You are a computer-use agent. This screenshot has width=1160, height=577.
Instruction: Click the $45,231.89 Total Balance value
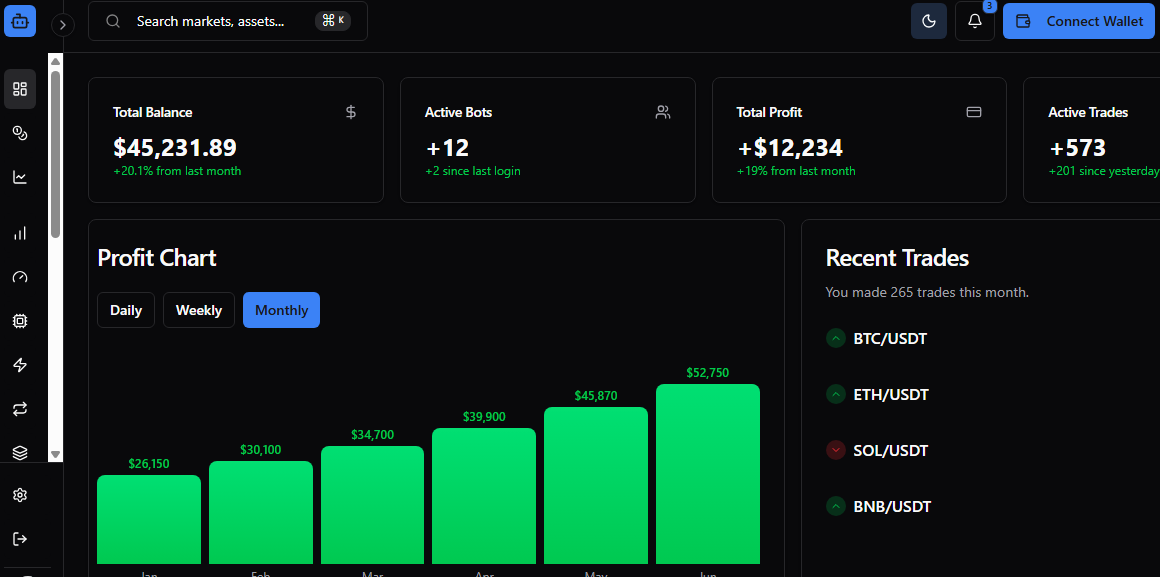coord(175,147)
